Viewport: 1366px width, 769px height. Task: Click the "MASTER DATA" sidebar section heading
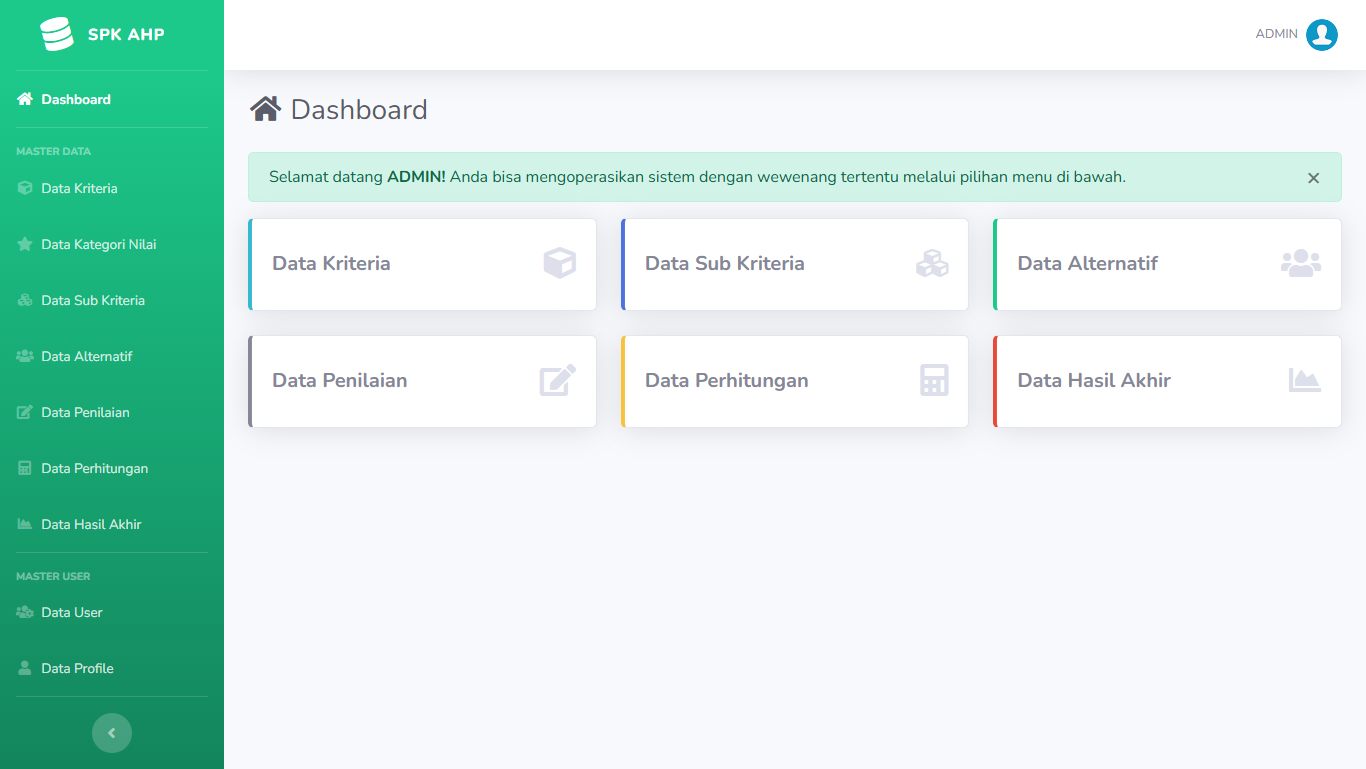tap(54, 151)
